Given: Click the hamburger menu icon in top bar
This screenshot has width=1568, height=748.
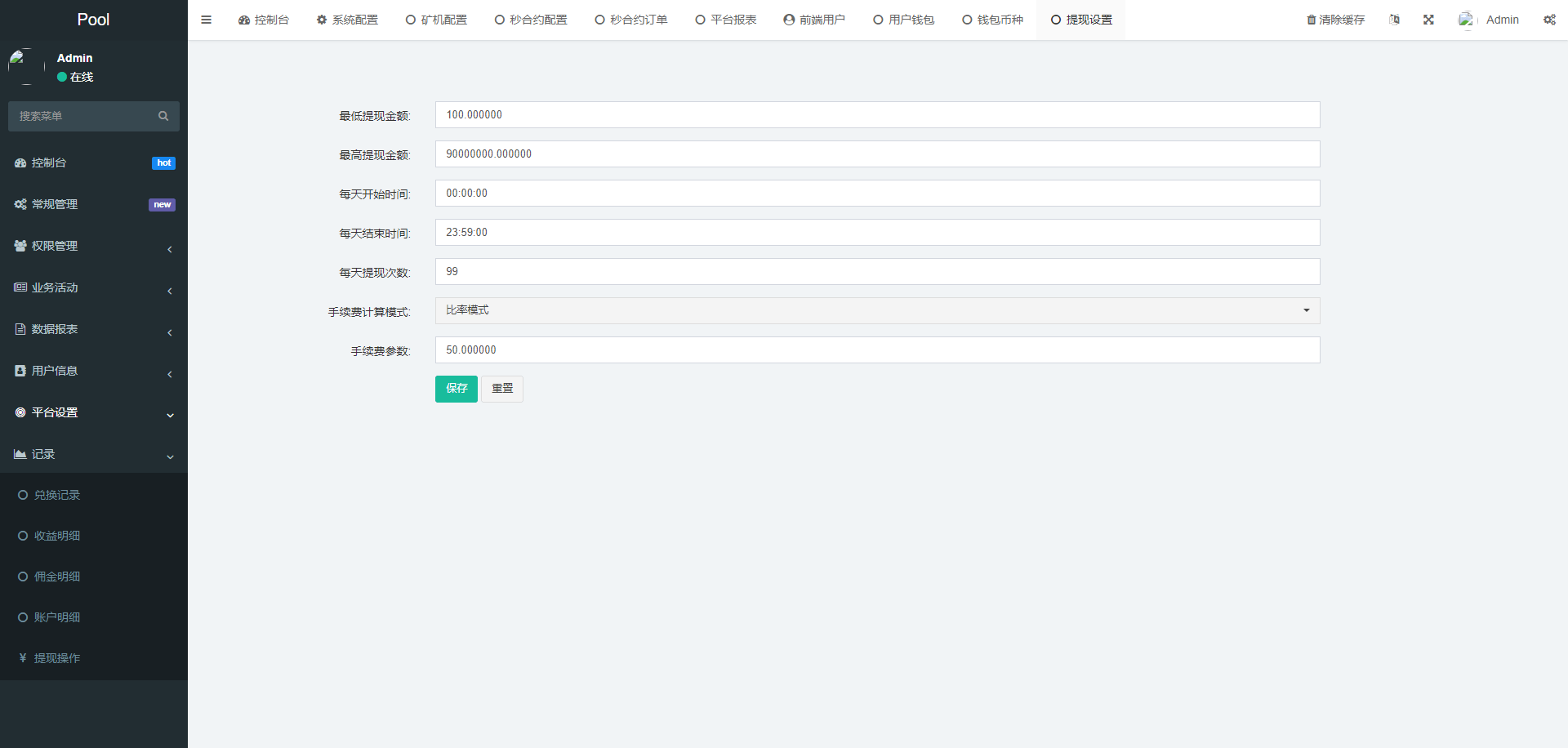Looking at the screenshot, I should [x=206, y=19].
